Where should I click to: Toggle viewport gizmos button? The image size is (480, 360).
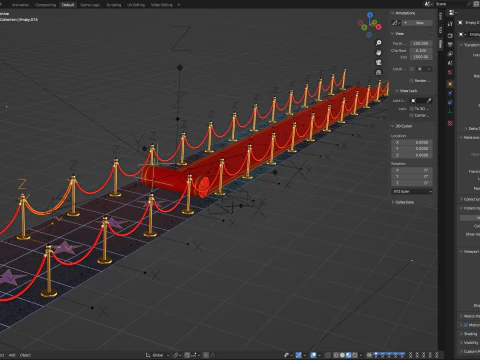[x=299, y=355]
